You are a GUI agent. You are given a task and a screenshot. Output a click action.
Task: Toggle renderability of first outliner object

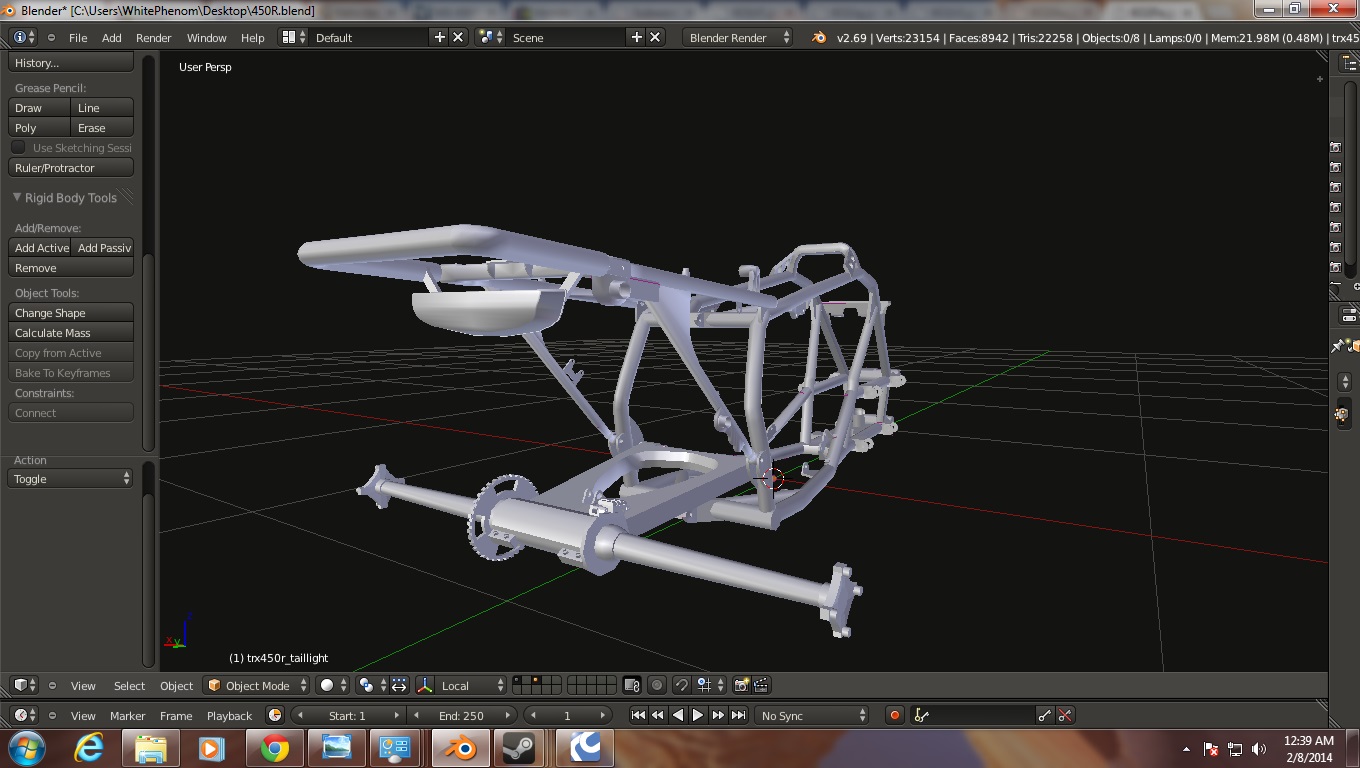point(1335,147)
